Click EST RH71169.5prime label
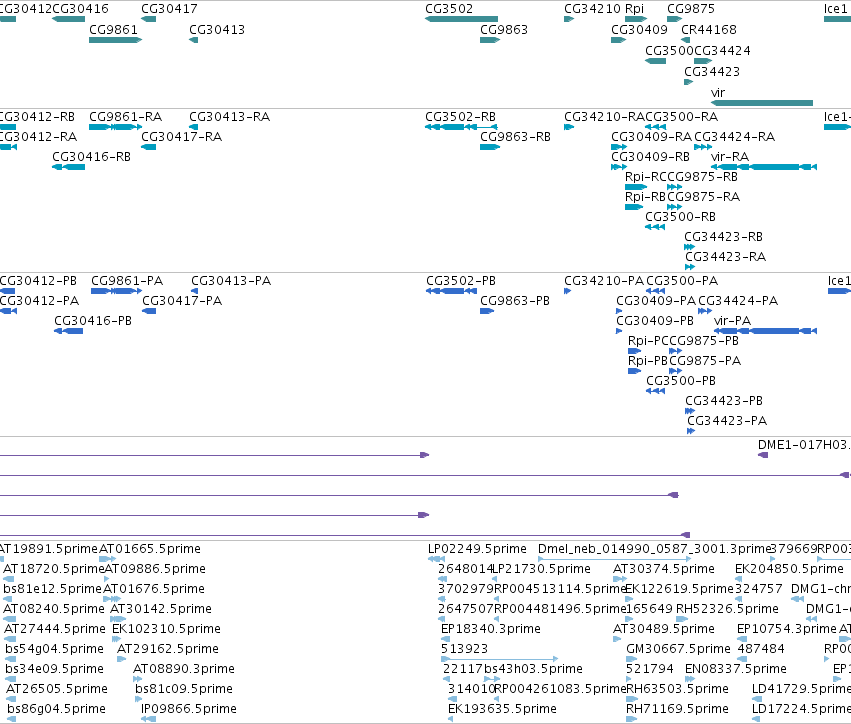The image size is (851, 724). click(677, 708)
